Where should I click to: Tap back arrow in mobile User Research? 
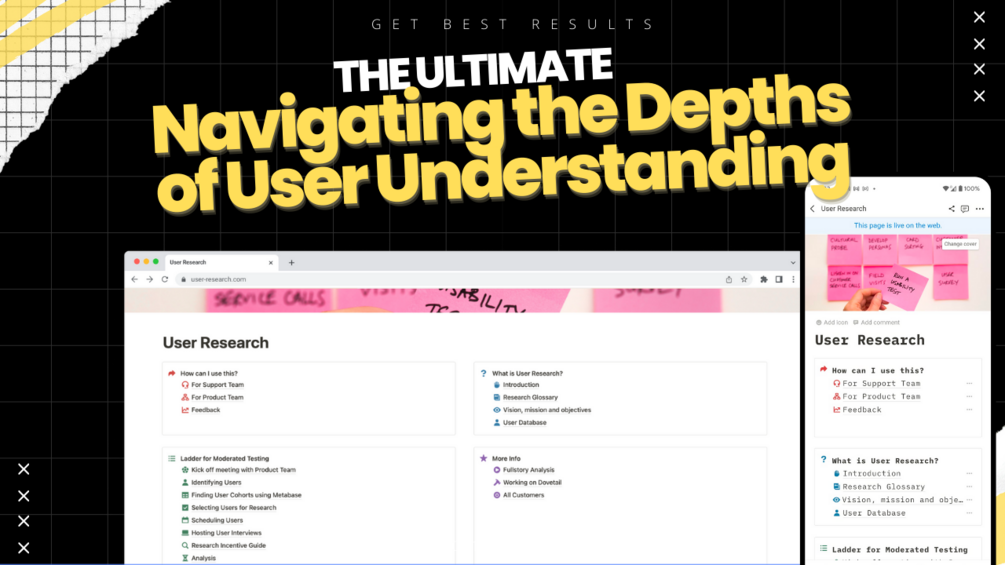[813, 209]
